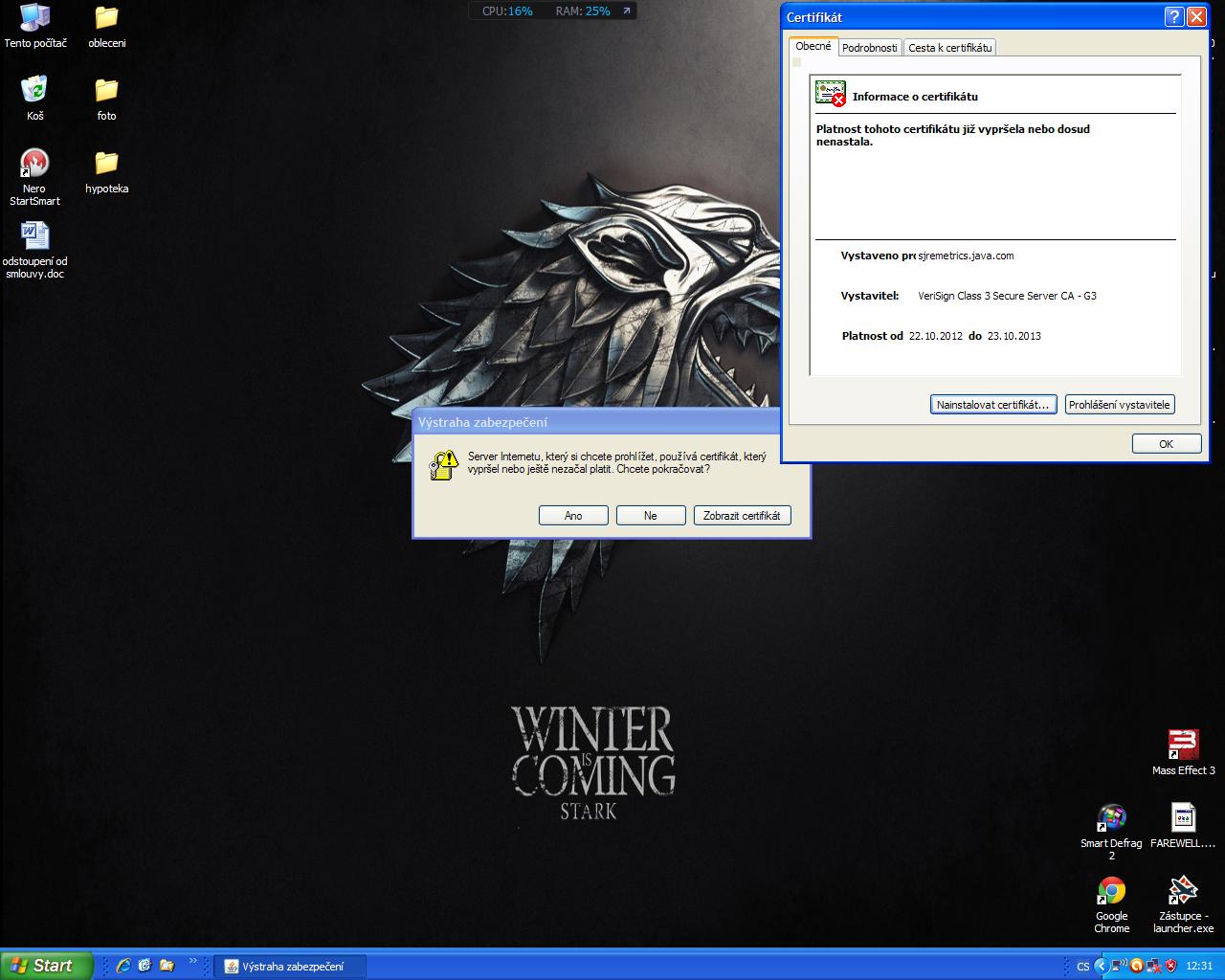
Task: Click the RAM 25% readout
Action: click(583, 11)
